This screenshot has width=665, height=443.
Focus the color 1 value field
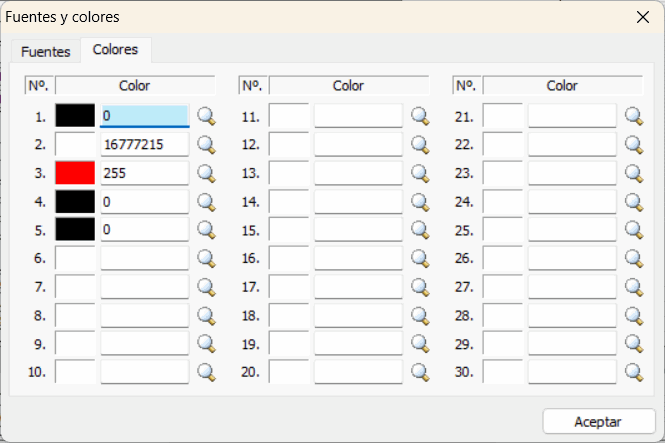pyautogui.click(x=145, y=116)
